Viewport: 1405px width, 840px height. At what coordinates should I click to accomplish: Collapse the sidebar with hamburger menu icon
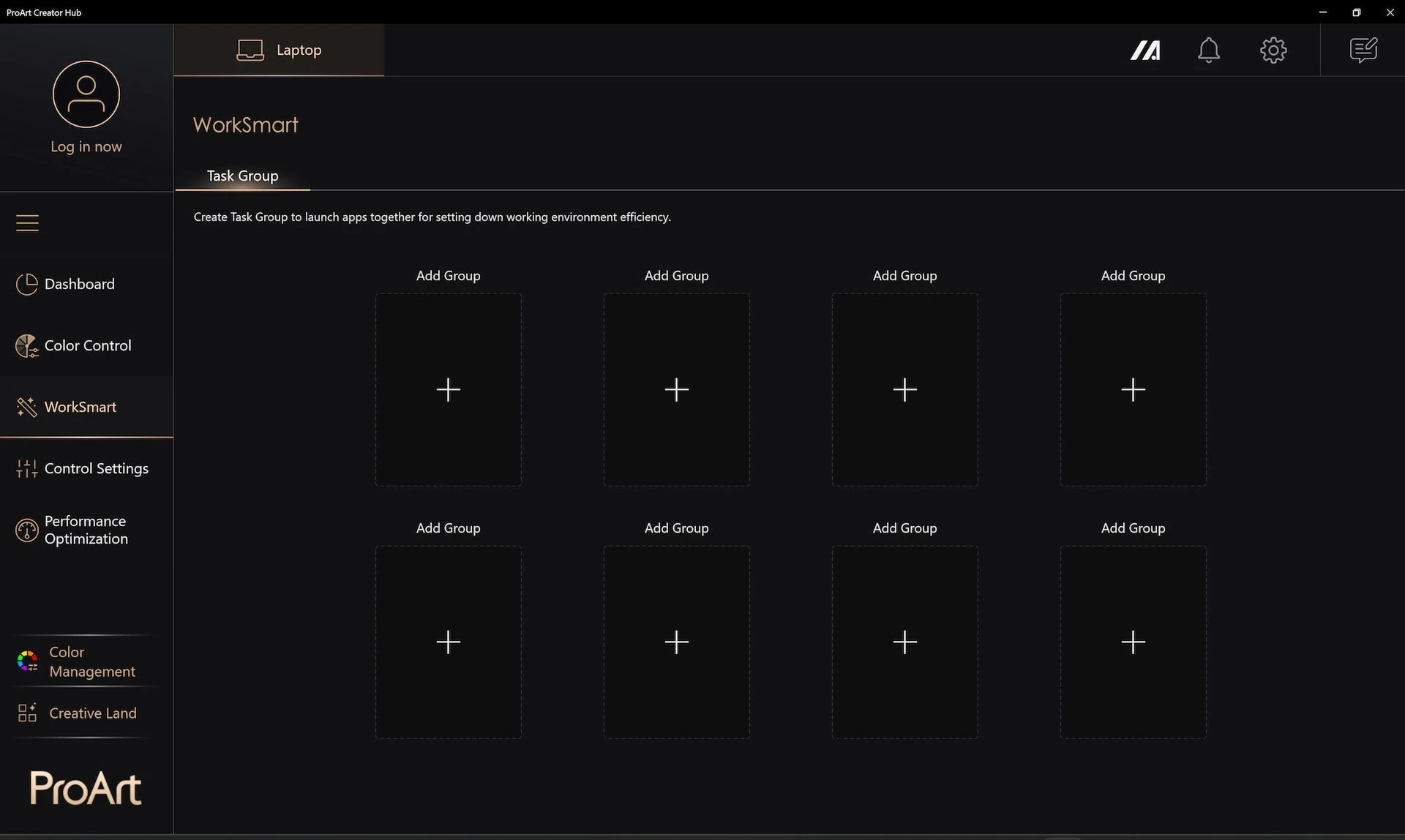27,222
